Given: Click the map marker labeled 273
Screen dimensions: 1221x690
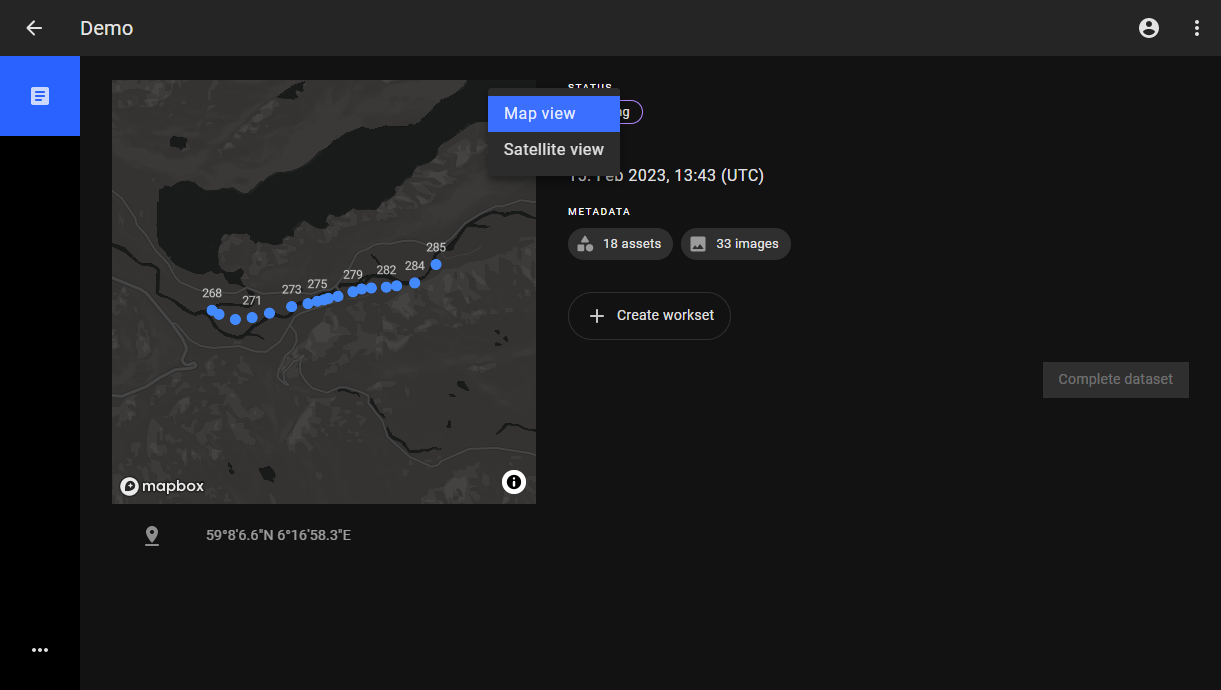Looking at the screenshot, I should point(292,306).
